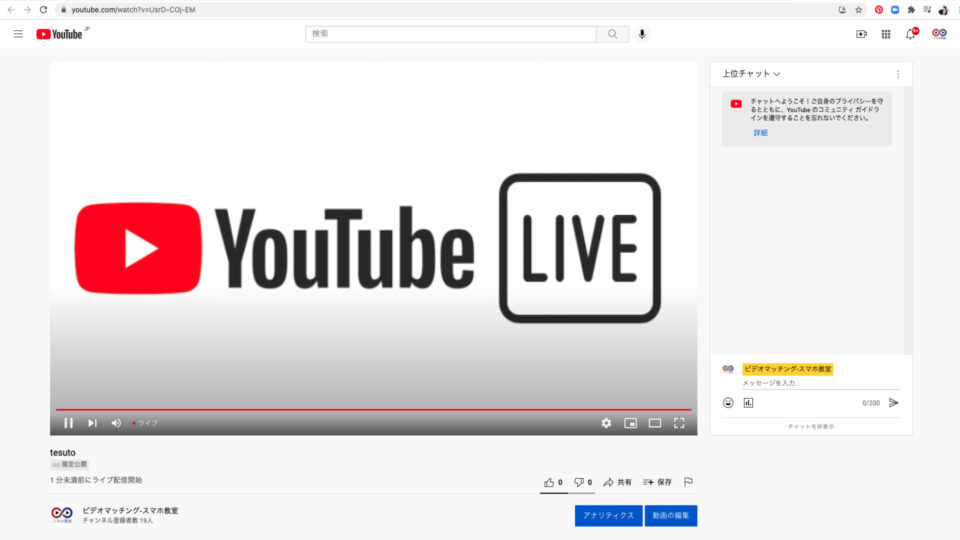Screen dimensions: 960x540
Task: Report the video with flag icon
Action: point(688,482)
